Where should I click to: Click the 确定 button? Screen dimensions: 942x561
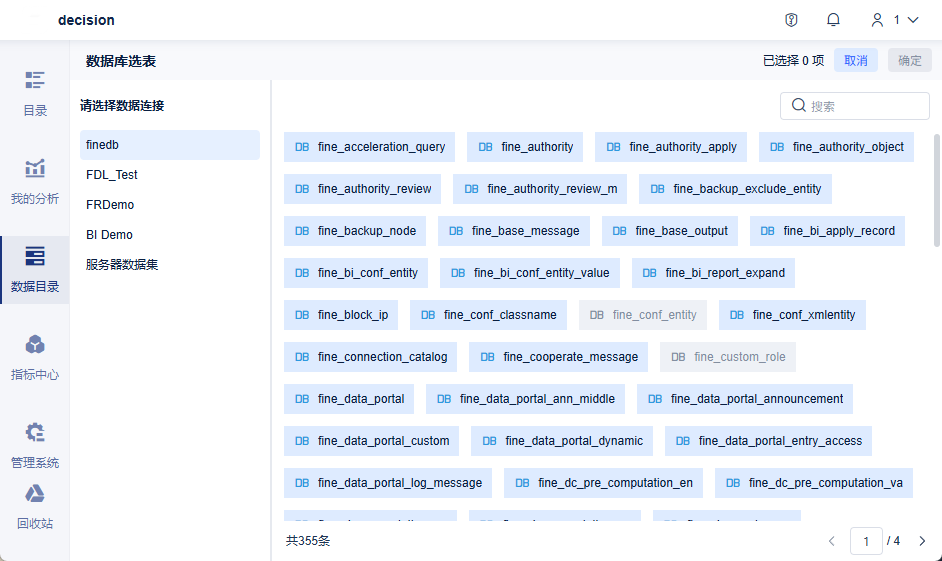(910, 61)
